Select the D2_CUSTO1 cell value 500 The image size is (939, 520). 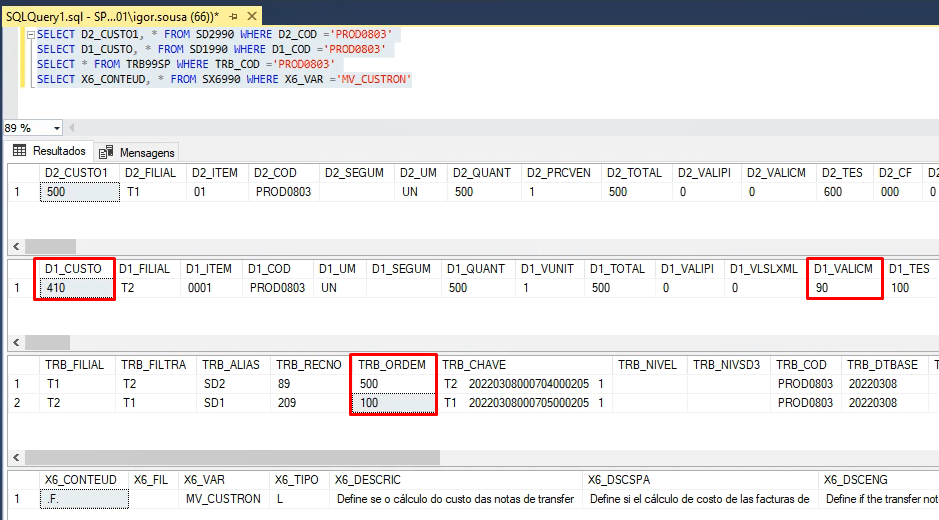(80, 192)
